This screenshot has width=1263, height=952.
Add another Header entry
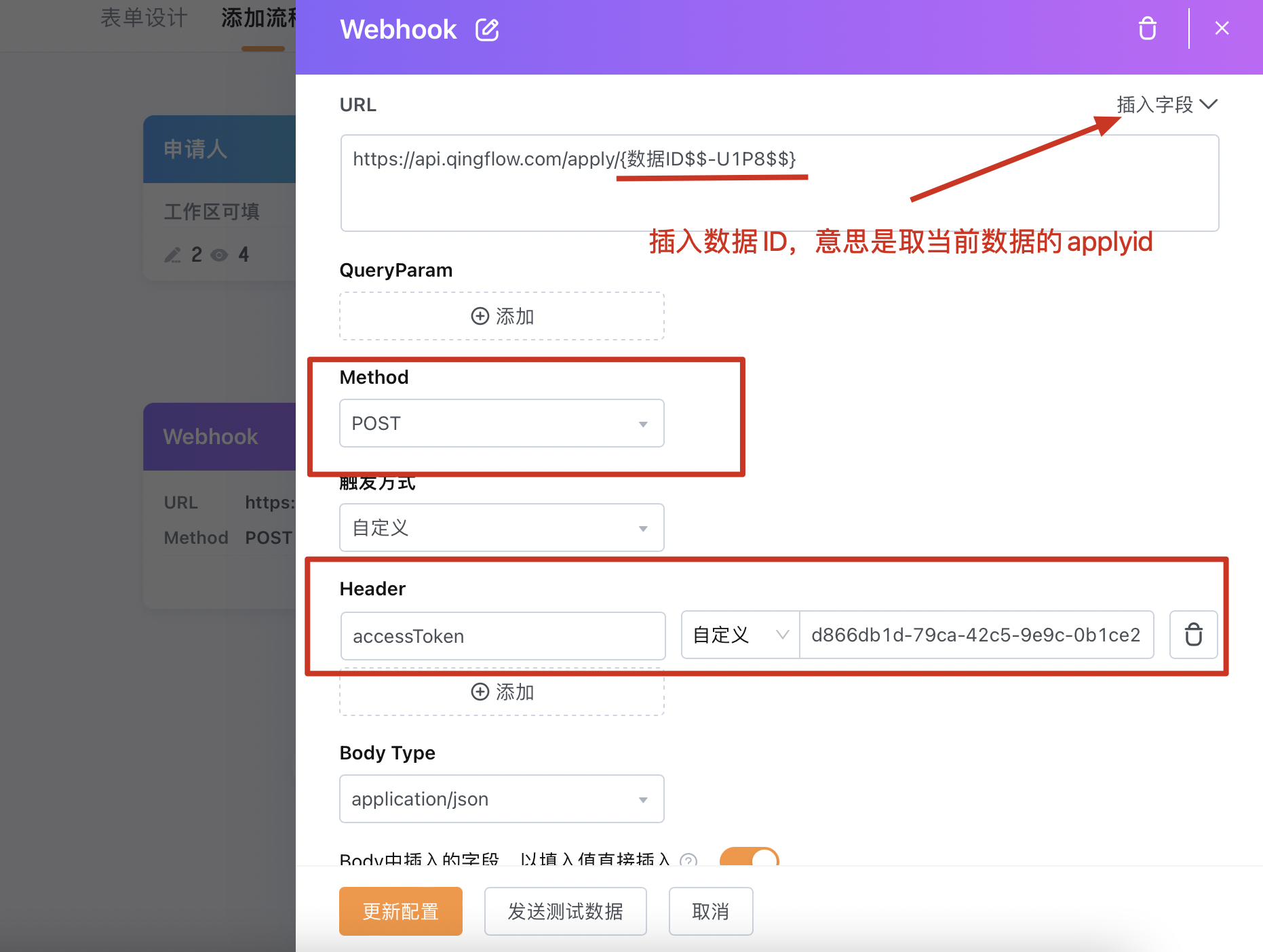[x=502, y=692]
